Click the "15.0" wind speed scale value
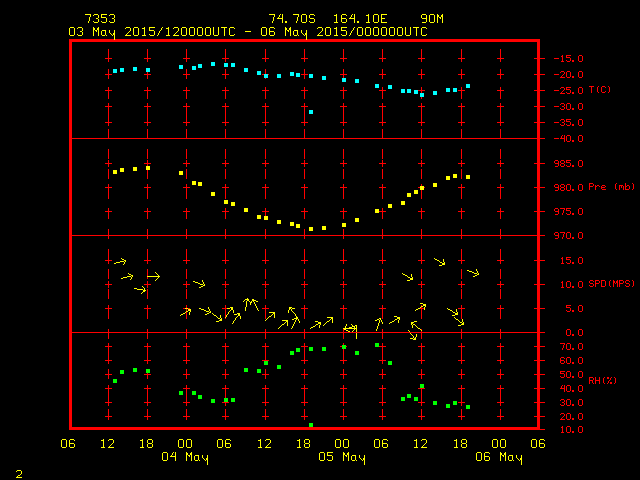This screenshot has width=640, height=480. click(x=572, y=261)
